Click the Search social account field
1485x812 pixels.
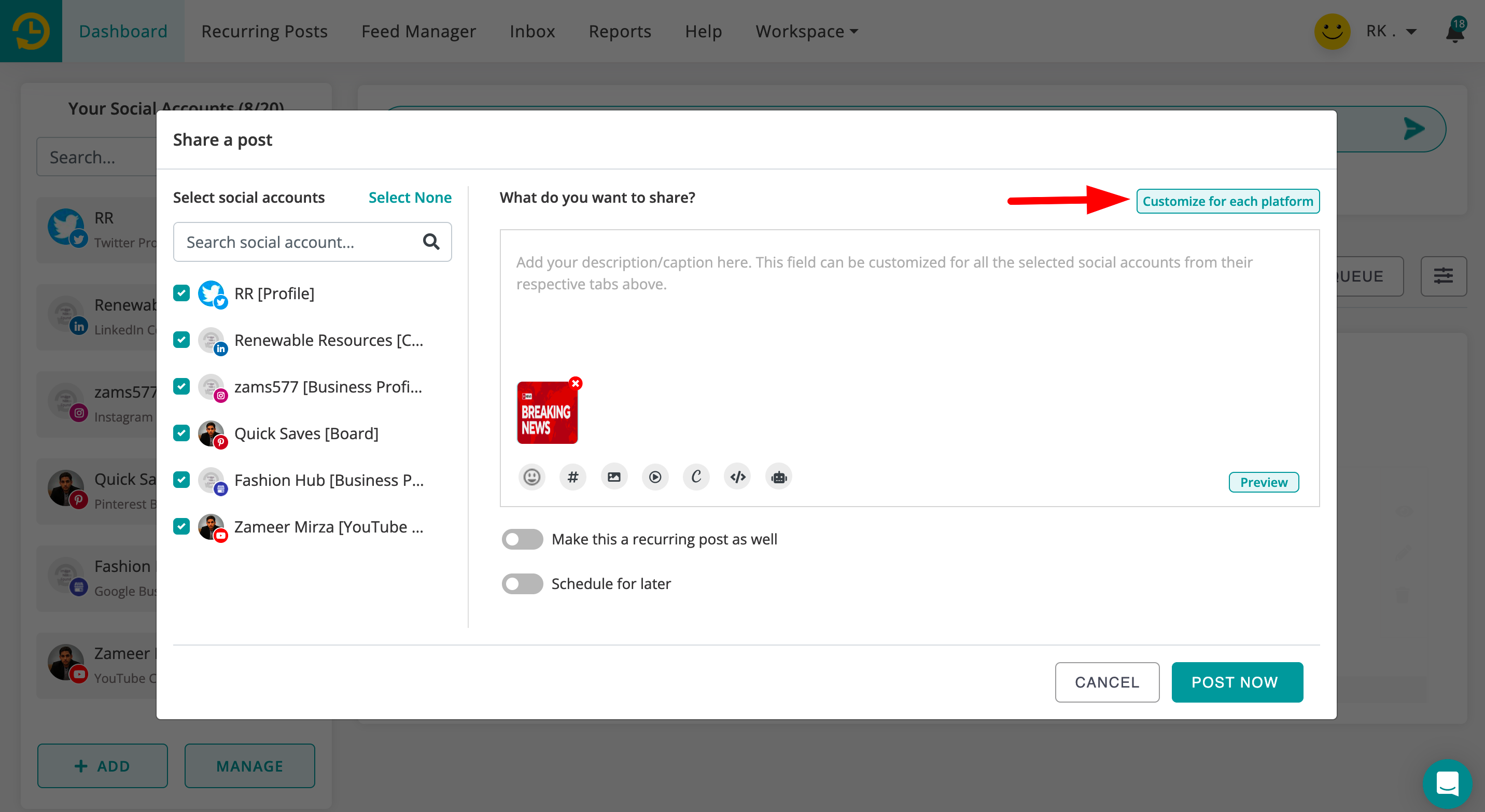[x=313, y=242]
